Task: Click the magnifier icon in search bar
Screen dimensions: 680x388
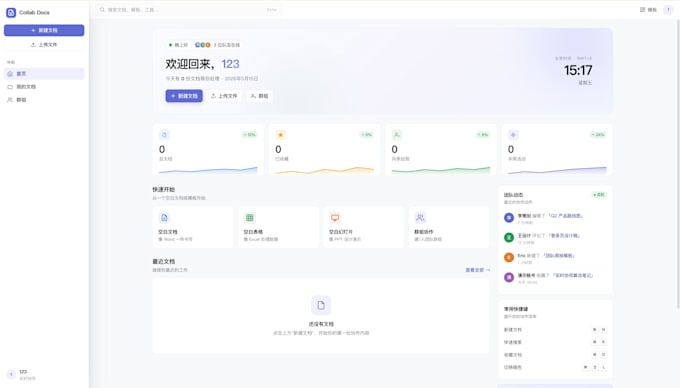Action: tap(102, 10)
